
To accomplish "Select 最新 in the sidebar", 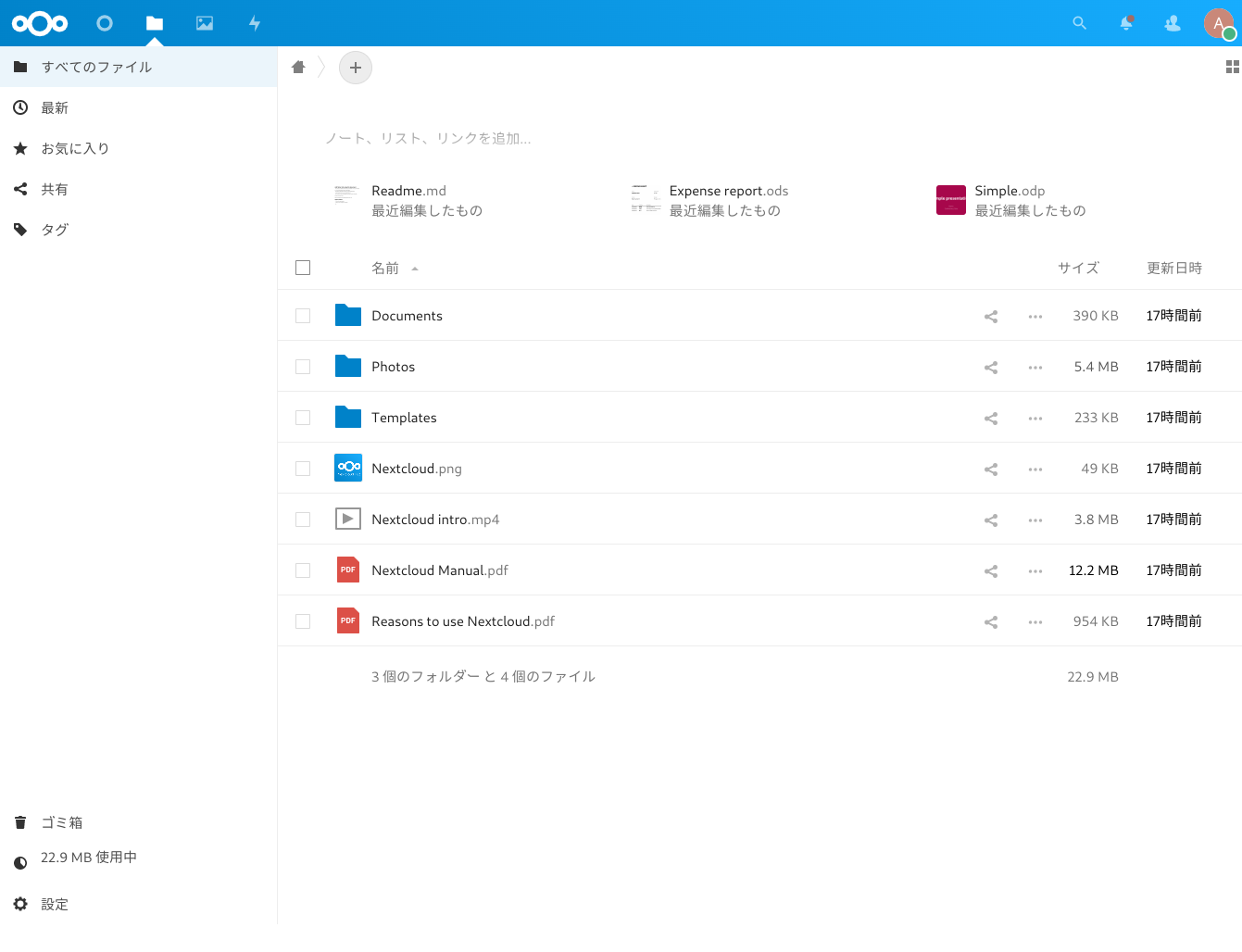I will (x=55, y=108).
